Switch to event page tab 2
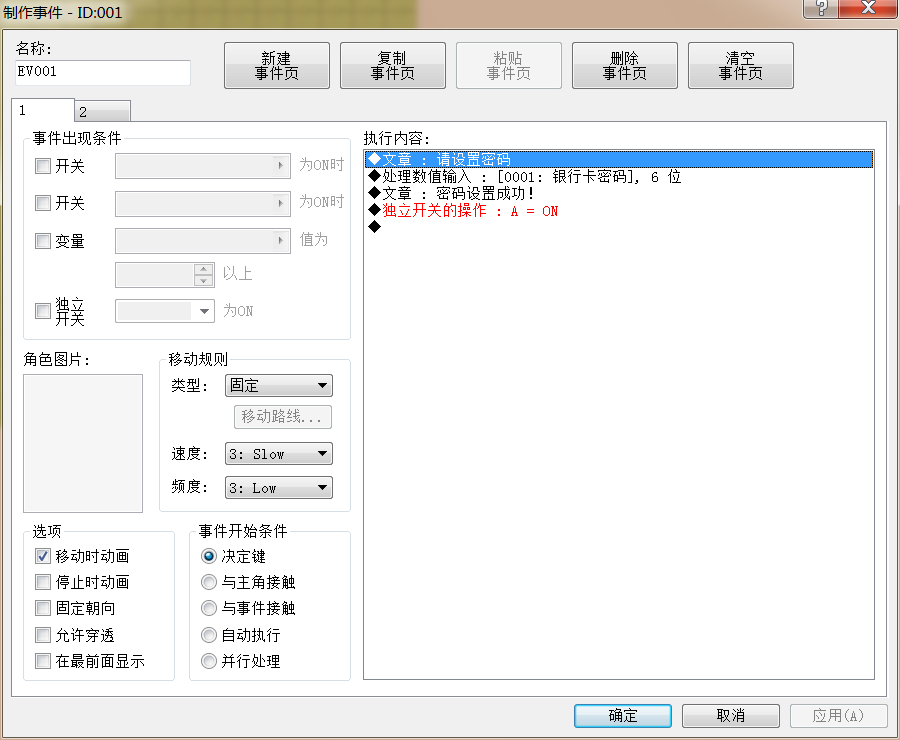 tap(102, 111)
